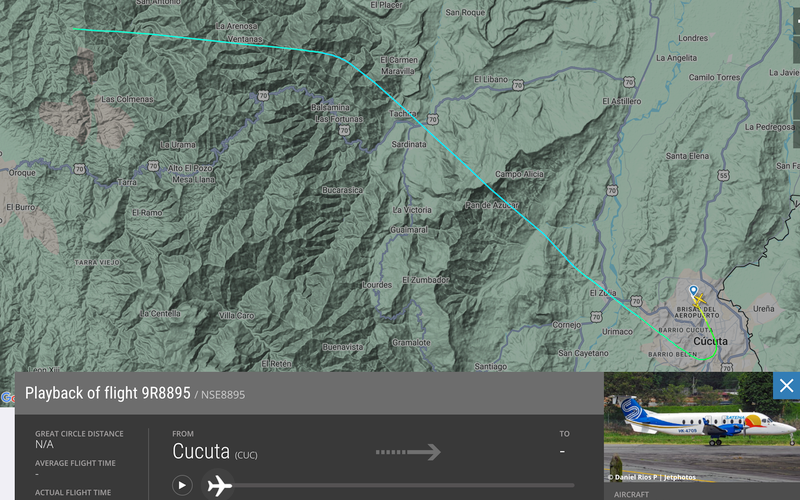Open the Satena aircraft photo
Image resolution: width=800 pixels, height=500 pixels.
pos(702,427)
